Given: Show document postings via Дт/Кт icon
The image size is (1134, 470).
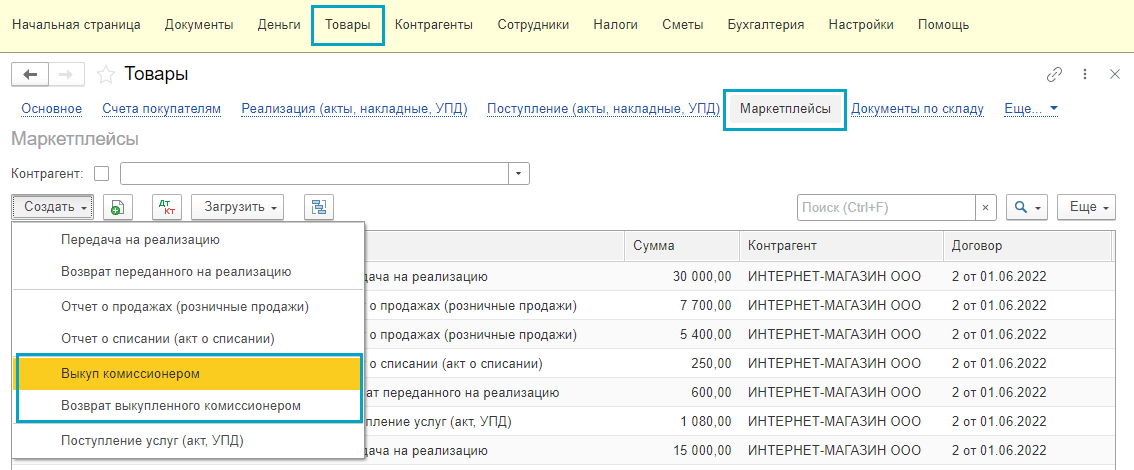Looking at the screenshot, I should [x=166, y=207].
